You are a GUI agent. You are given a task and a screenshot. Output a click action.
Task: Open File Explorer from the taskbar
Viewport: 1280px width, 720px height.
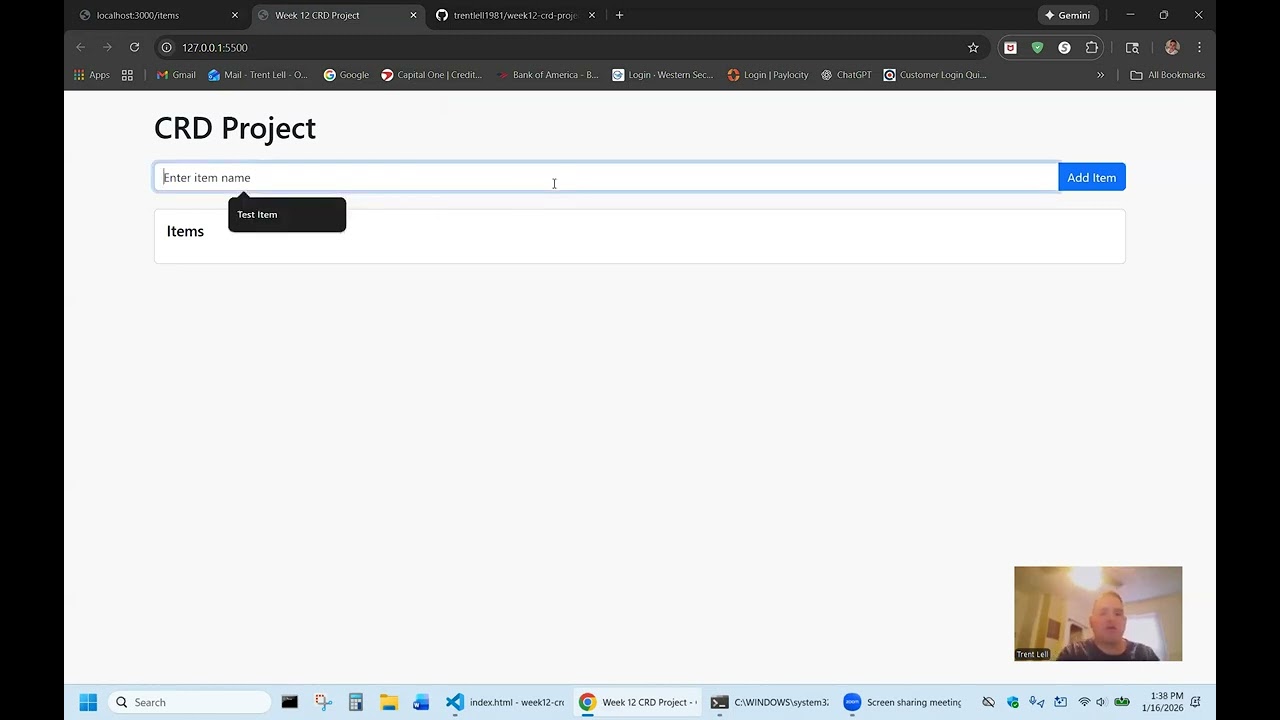pos(388,702)
